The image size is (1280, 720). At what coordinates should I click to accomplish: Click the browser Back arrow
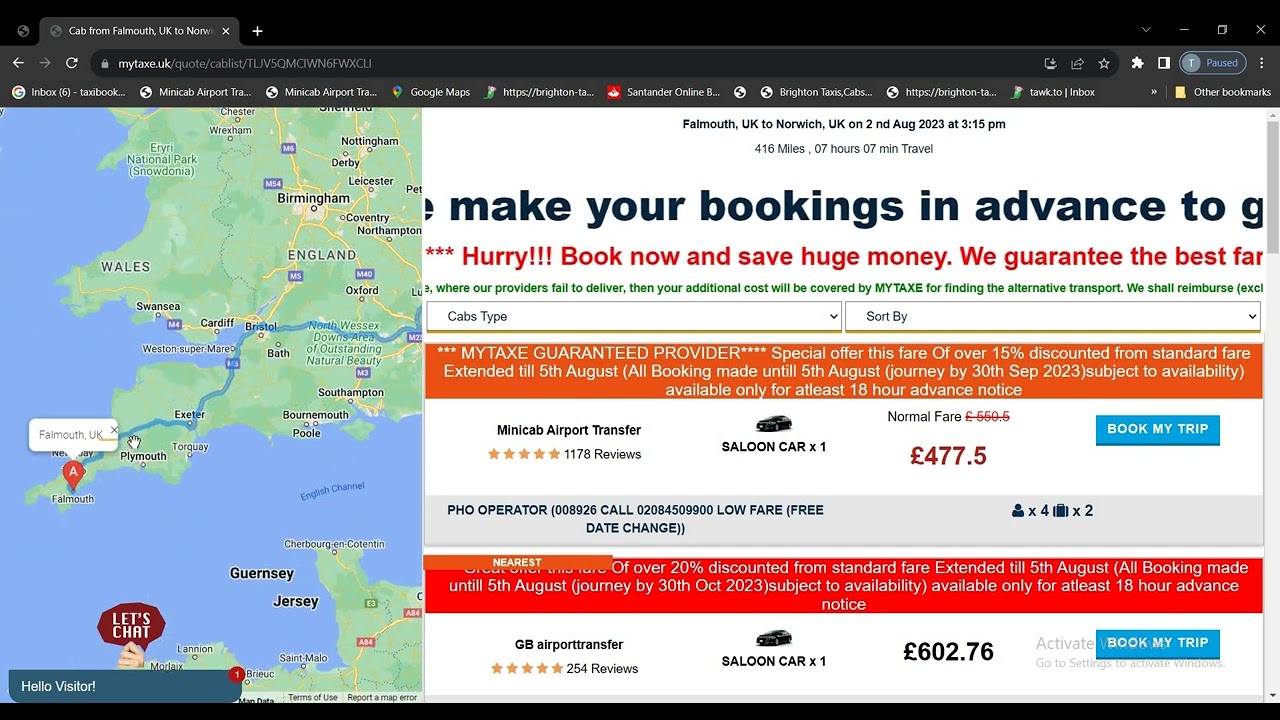click(18, 63)
